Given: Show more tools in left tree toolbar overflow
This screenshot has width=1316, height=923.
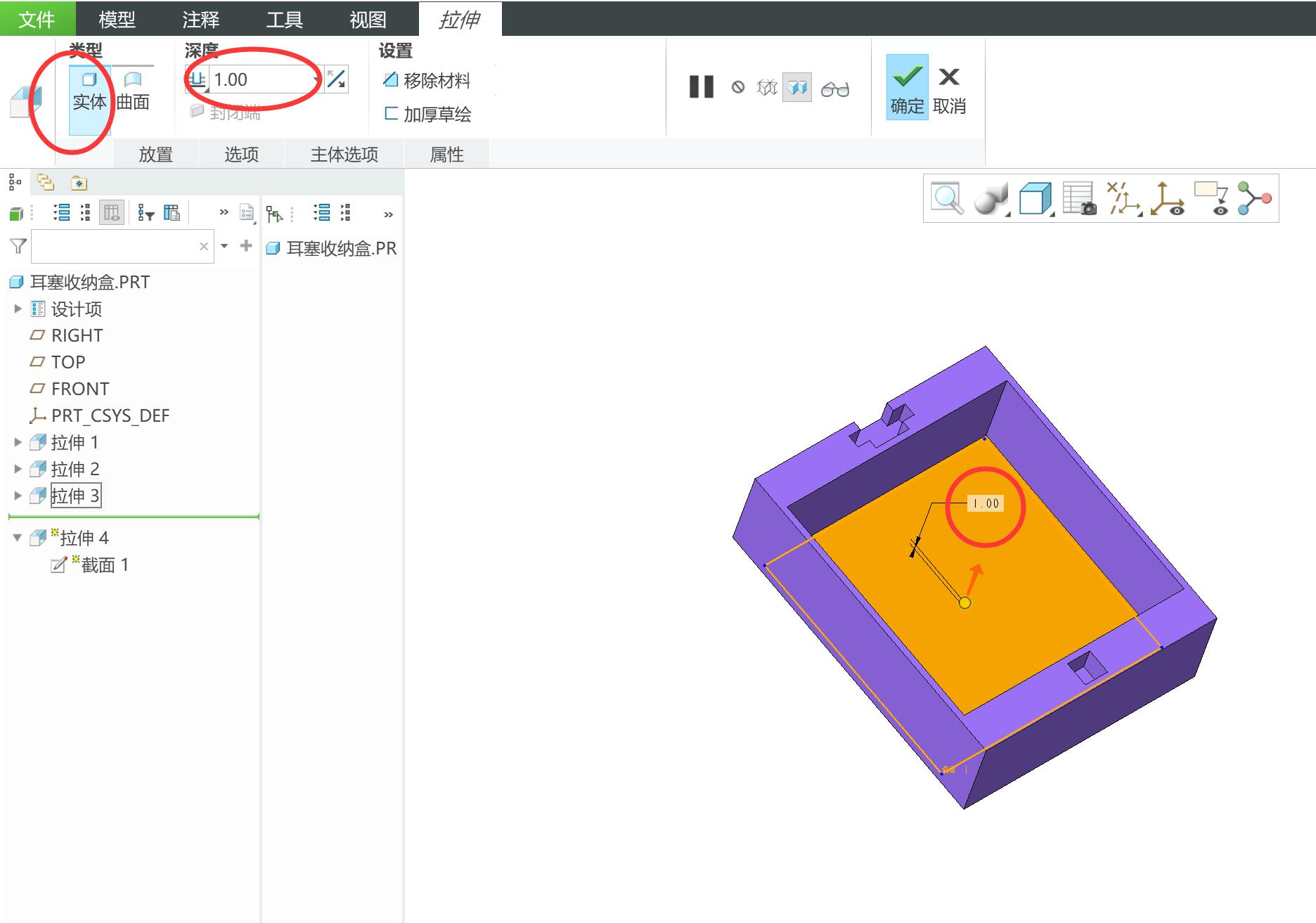Looking at the screenshot, I should click(224, 212).
